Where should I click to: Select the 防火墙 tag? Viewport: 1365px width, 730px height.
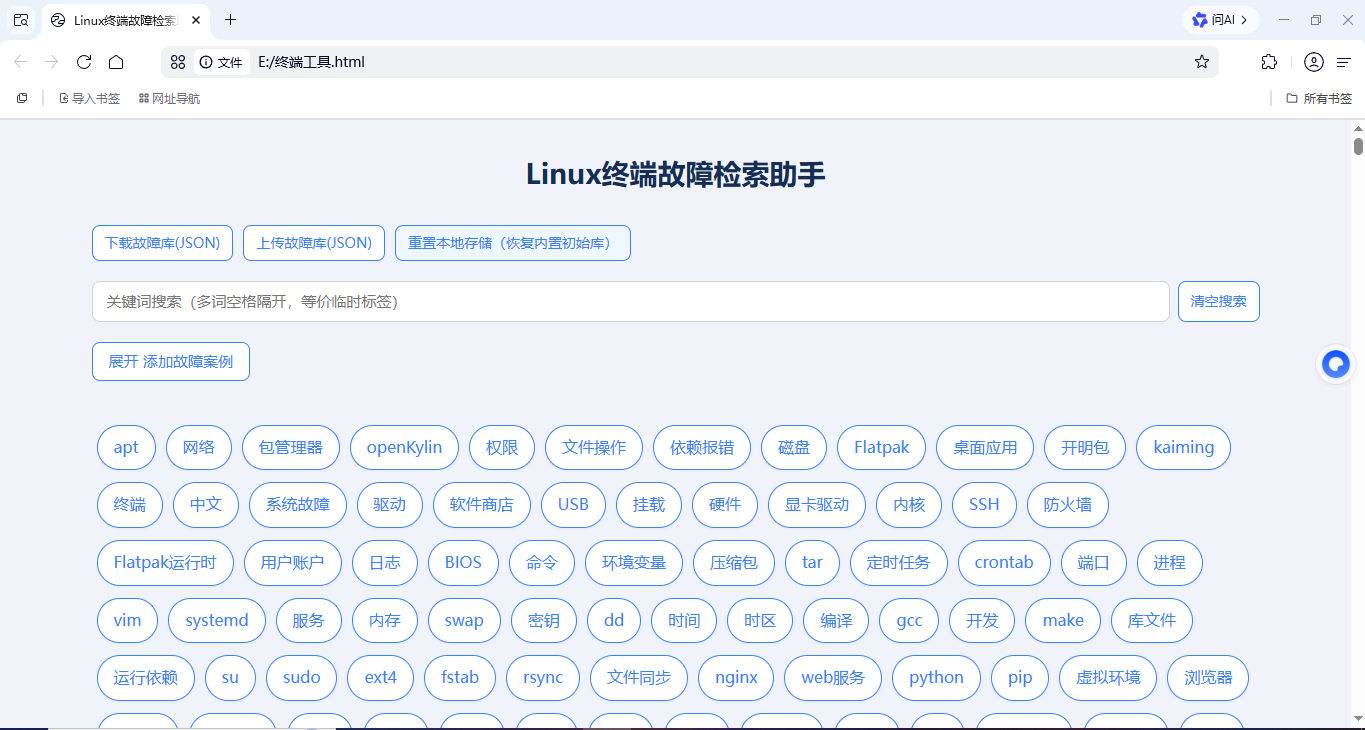[1068, 505]
